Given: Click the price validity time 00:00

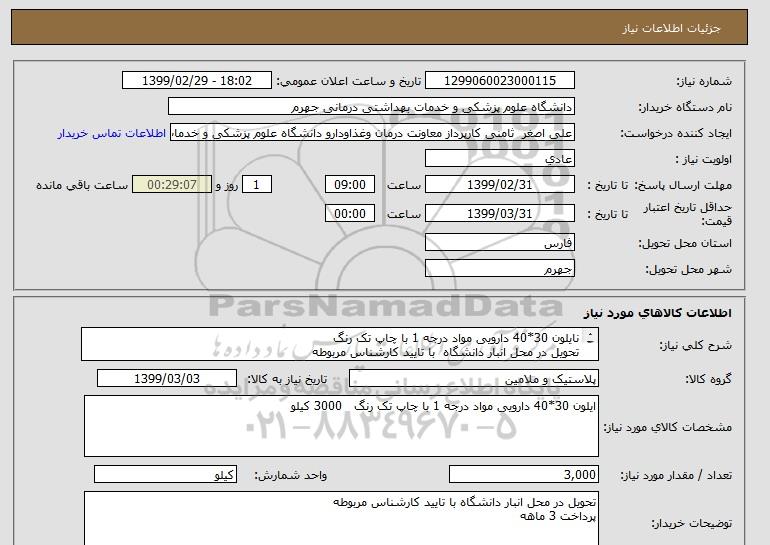Looking at the screenshot, I should tap(350, 213).
